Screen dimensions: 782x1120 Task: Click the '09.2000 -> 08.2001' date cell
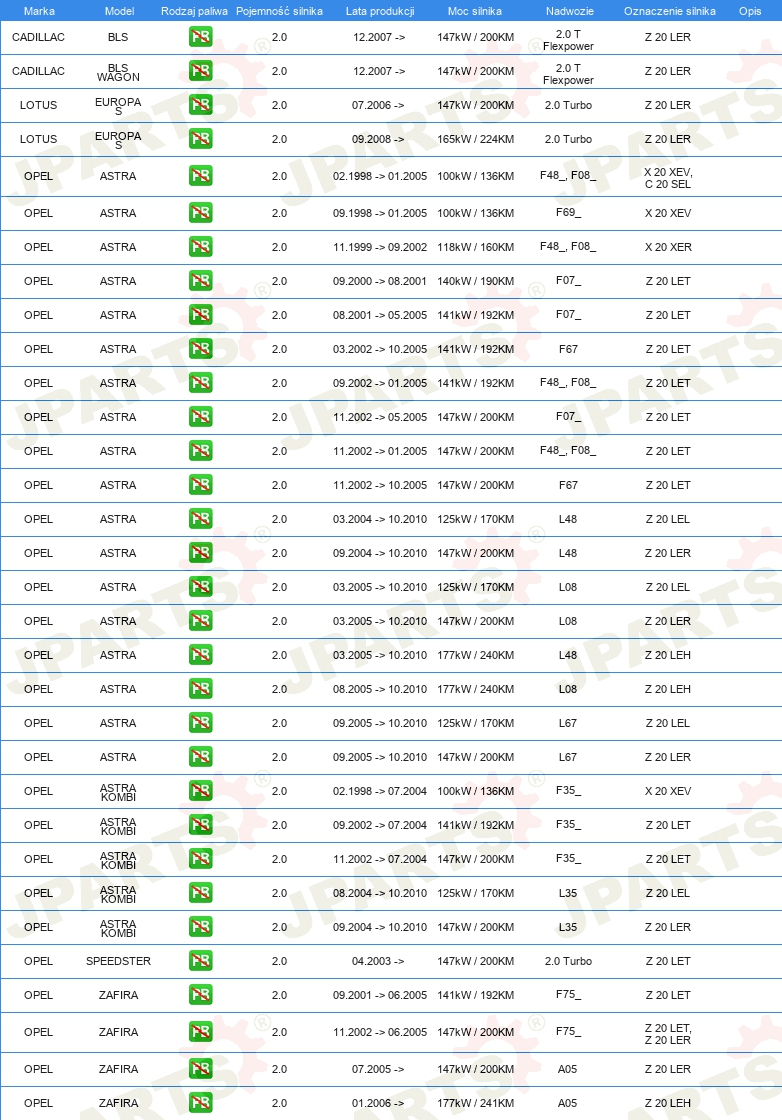click(x=380, y=281)
